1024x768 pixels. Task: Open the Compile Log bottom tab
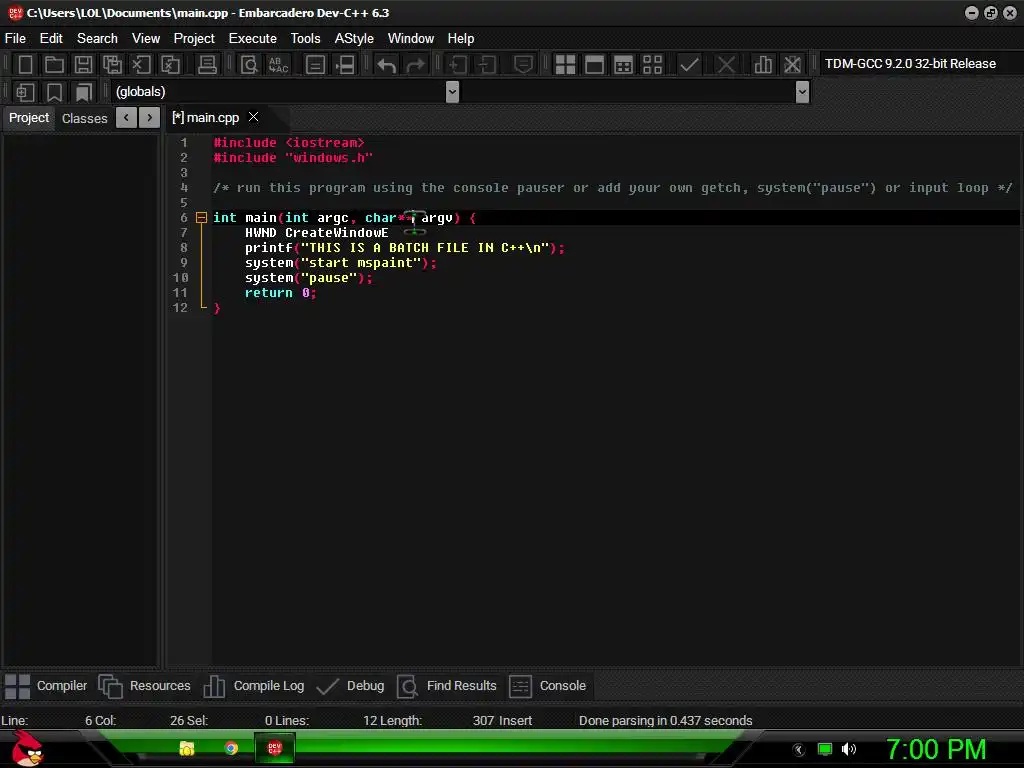[x=254, y=686]
